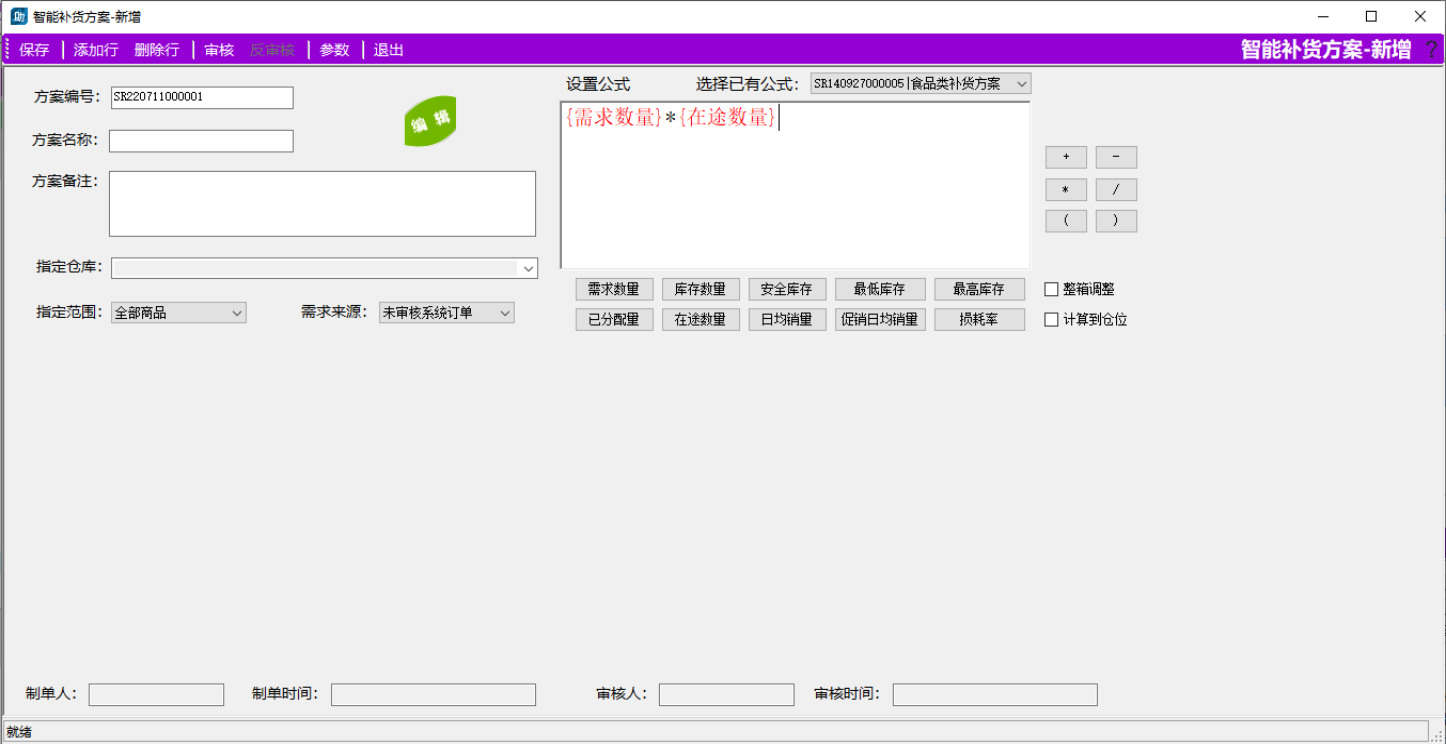Insert a right parenthesis into formula
Image resolution: width=1446 pixels, height=744 pixels.
[x=1116, y=221]
